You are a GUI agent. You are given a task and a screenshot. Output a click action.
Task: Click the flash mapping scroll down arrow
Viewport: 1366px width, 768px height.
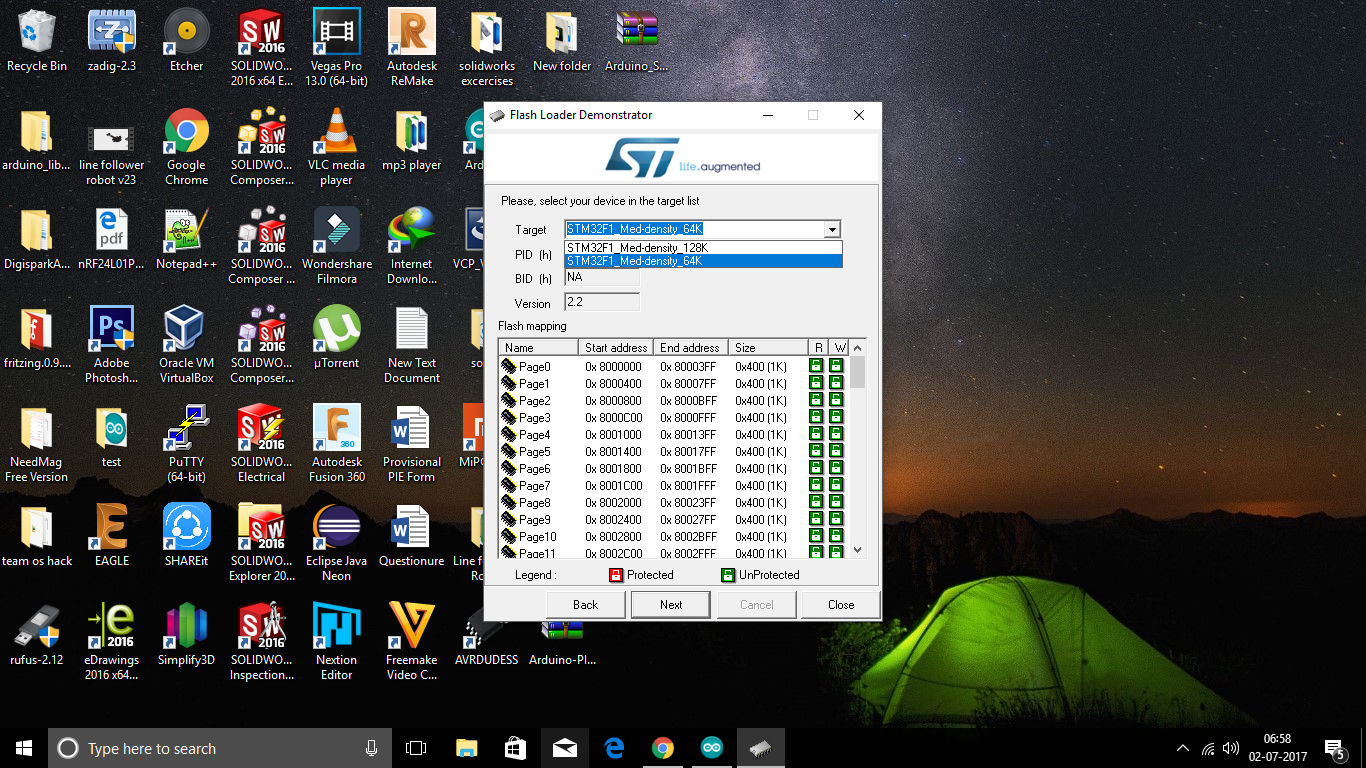(857, 550)
